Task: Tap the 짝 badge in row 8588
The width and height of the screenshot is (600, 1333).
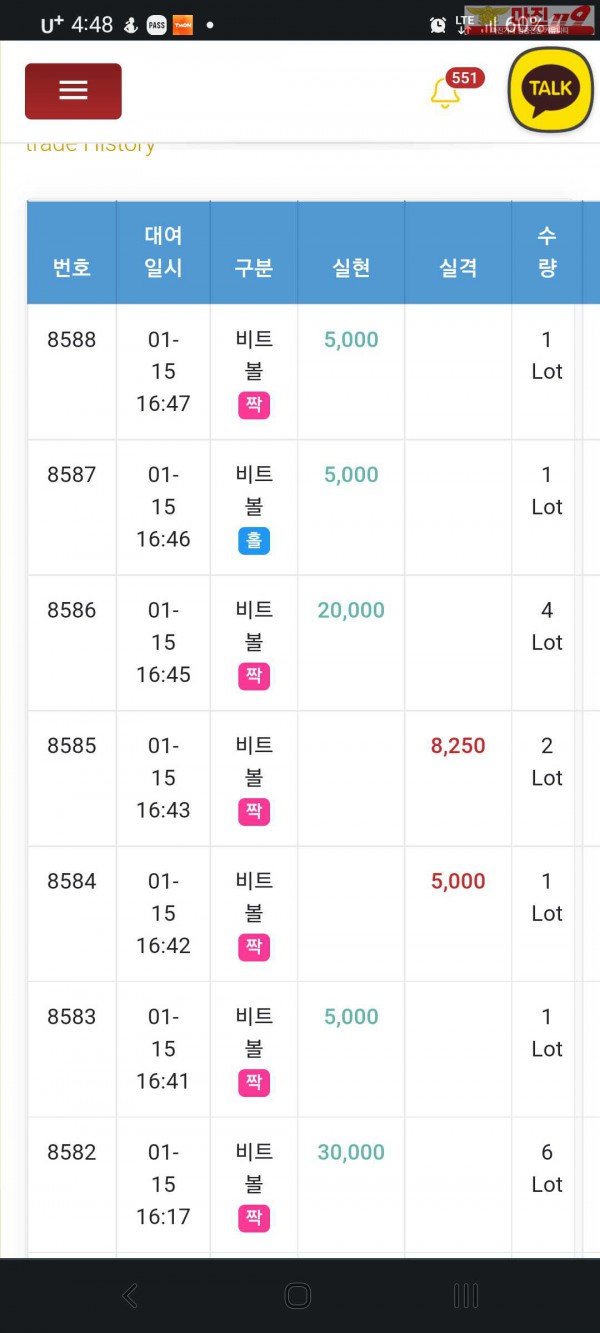Action: [x=254, y=405]
